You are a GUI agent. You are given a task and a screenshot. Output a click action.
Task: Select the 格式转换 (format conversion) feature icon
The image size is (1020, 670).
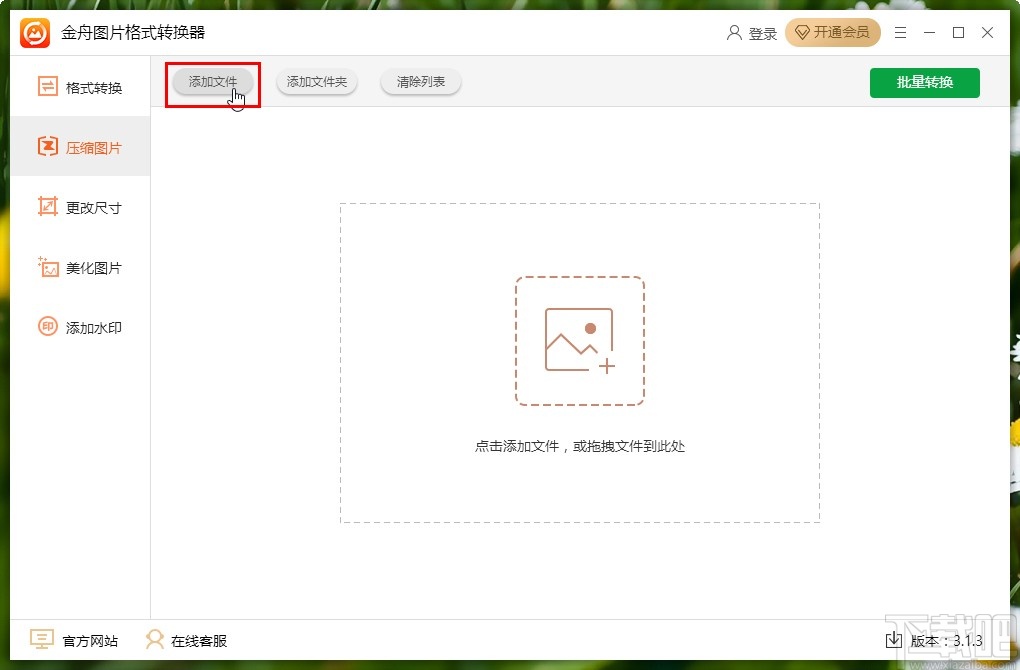pyautogui.click(x=48, y=87)
